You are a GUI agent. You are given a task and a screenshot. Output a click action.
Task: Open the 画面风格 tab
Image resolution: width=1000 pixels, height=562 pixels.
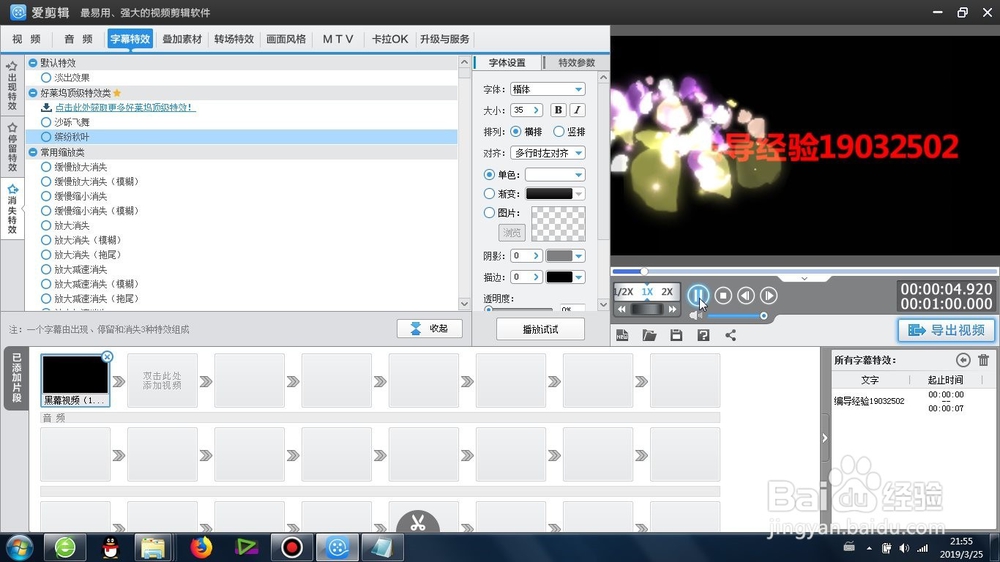pyautogui.click(x=286, y=39)
